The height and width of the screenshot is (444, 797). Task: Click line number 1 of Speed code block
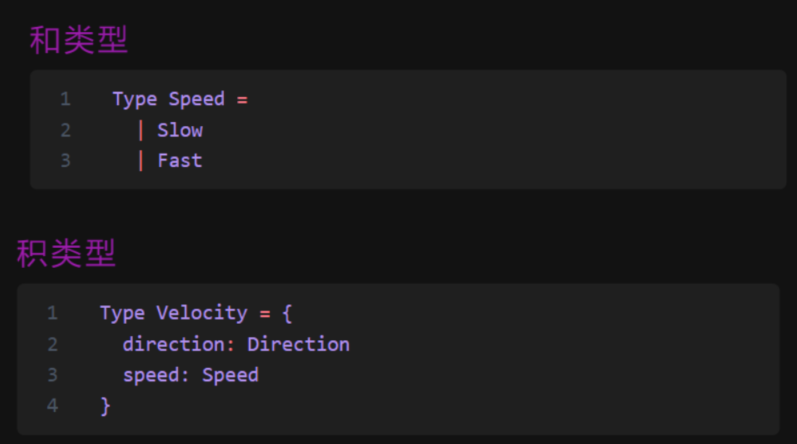pos(66,99)
